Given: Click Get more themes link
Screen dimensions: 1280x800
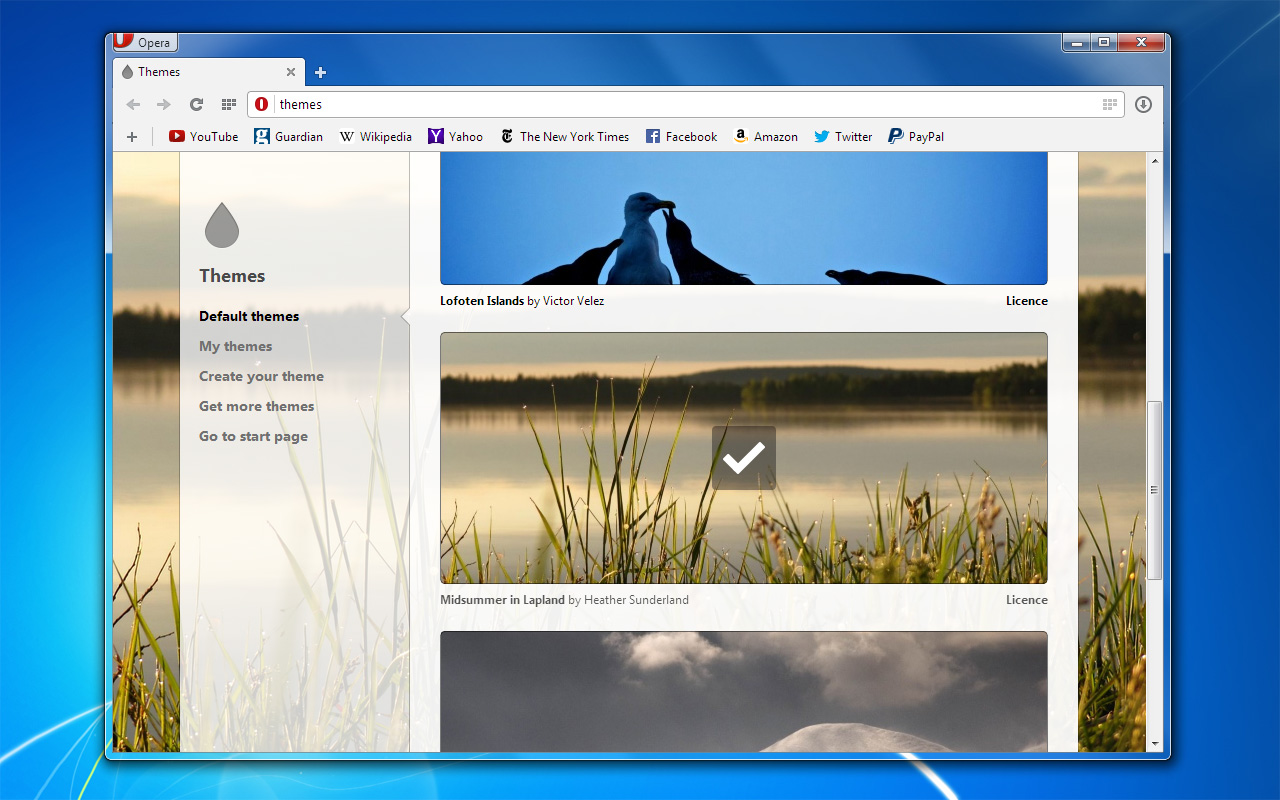Looking at the screenshot, I should pyautogui.click(x=256, y=406).
